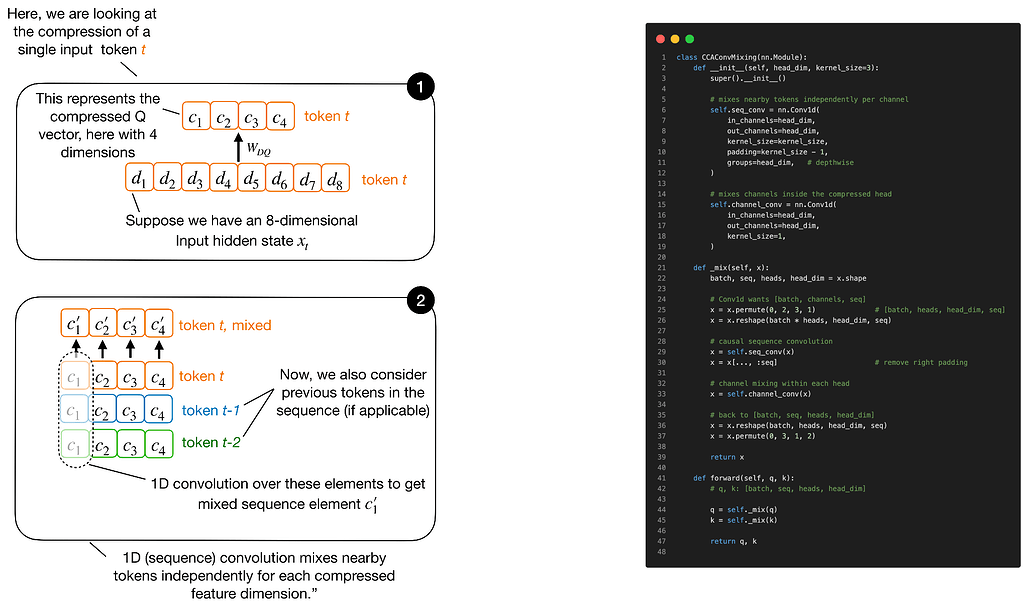This screenshot has width=1028, height=607.
Task: Select the d8 box of hidden state
Action: click(x=335, y=178)
